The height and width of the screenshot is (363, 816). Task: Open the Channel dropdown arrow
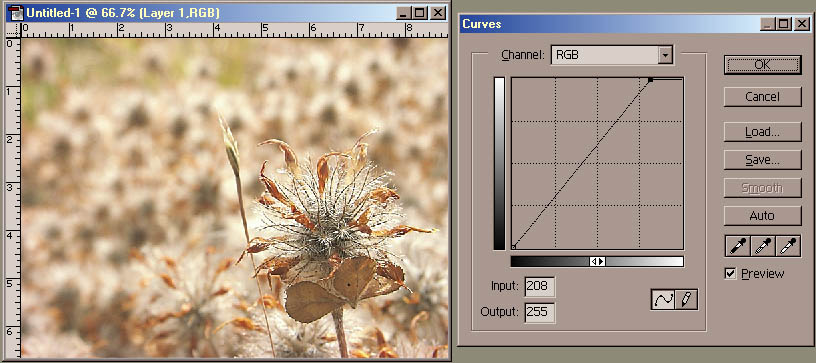click(665, 55)
